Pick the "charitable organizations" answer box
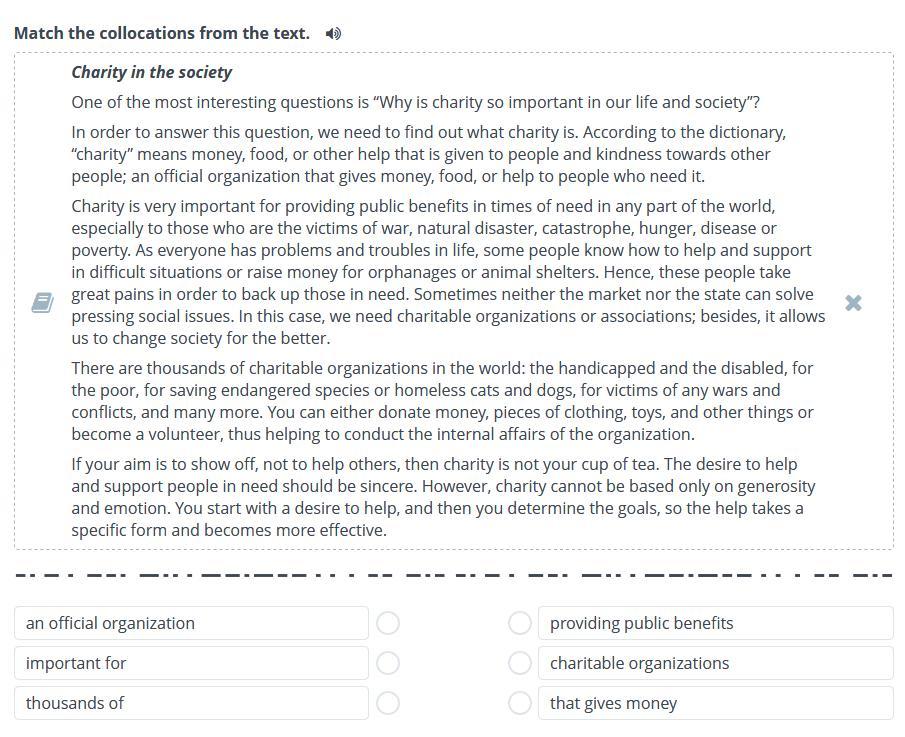 pos(715,663)
